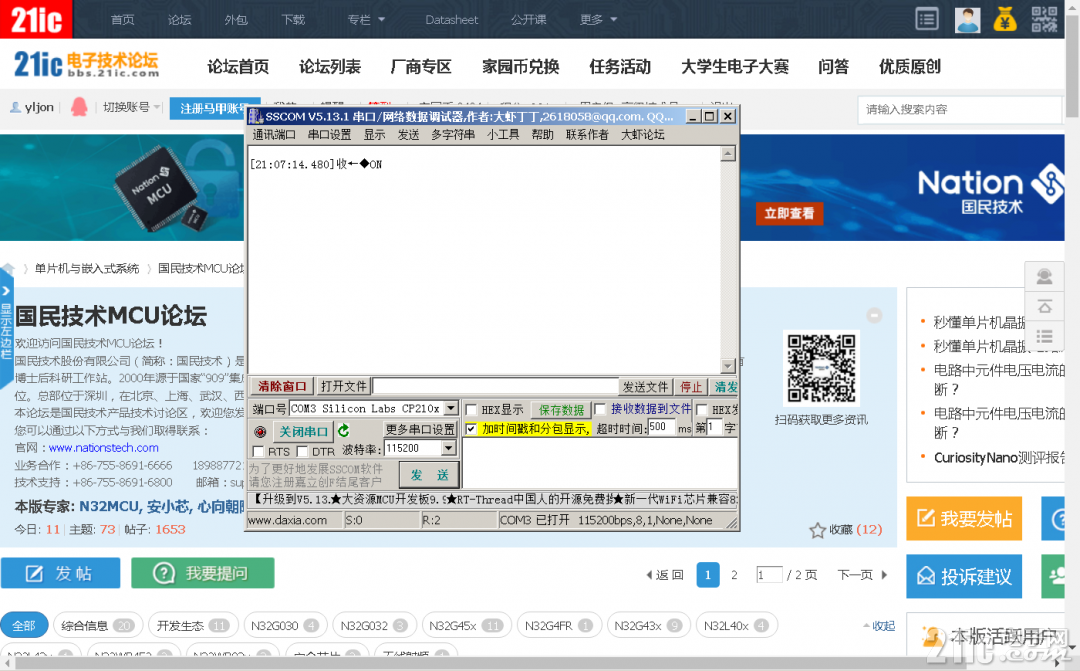
Task: Click the 关闭串口 button
Action: click(303, 431)
